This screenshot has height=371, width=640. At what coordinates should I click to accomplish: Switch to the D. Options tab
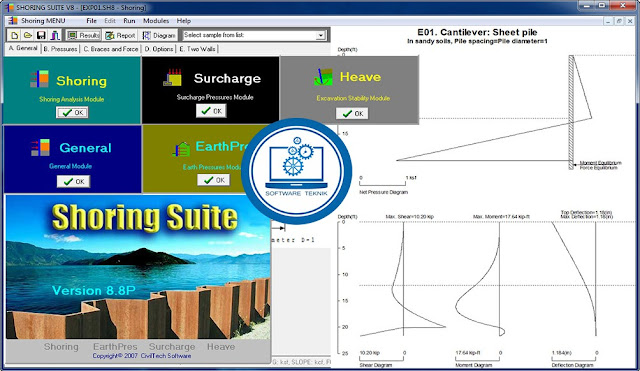[x=159, y=49]
